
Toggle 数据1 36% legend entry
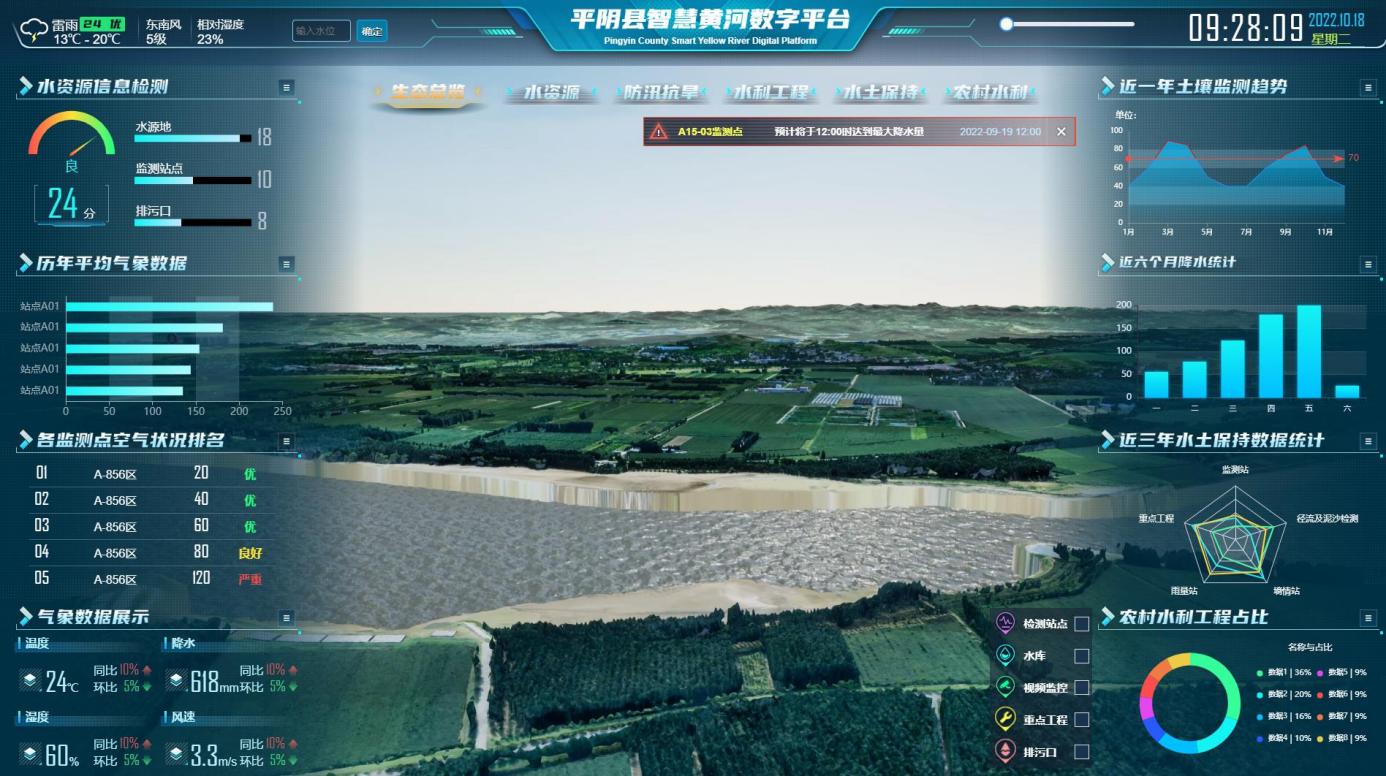tap(1283, 672)
